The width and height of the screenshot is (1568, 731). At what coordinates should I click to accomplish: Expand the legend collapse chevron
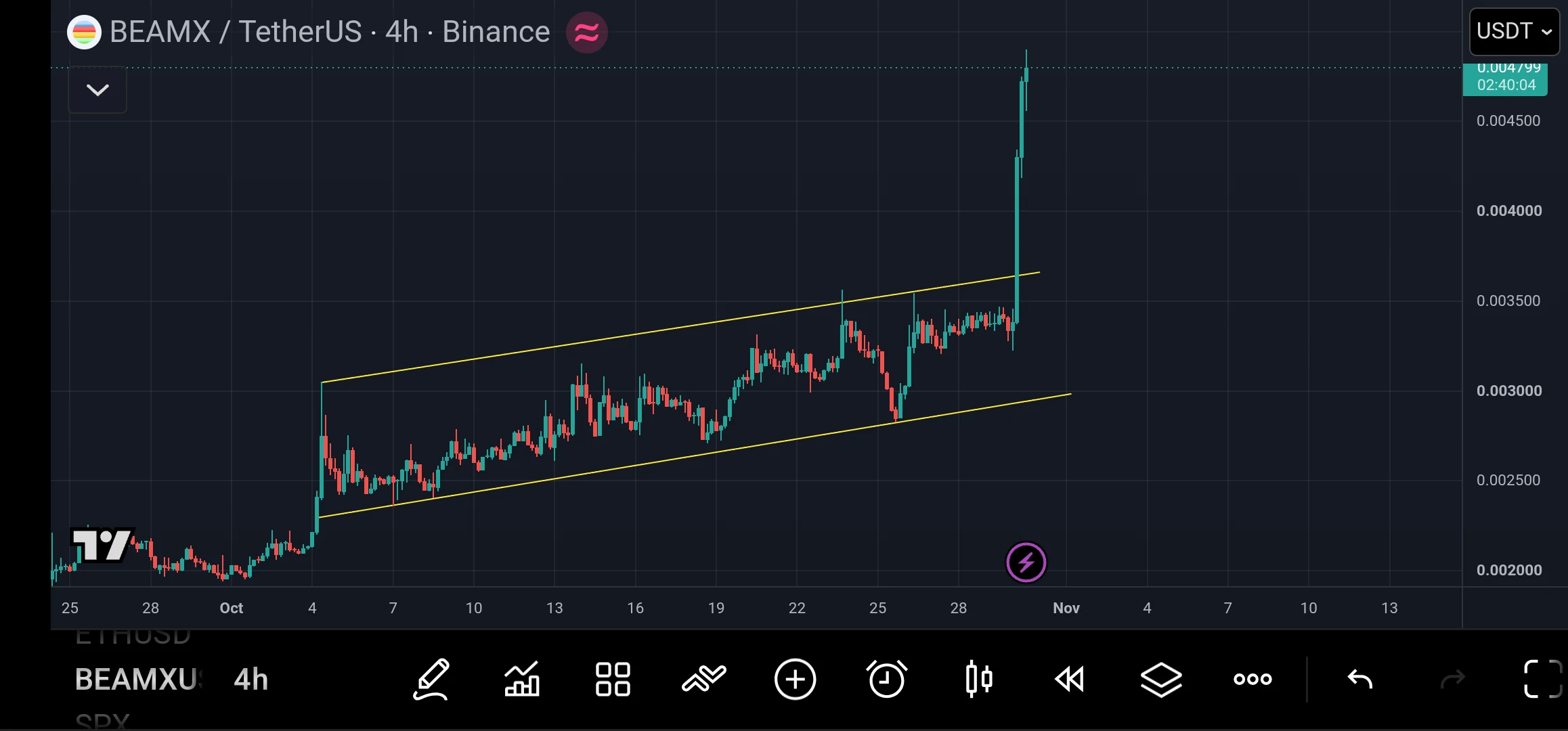tap(97, 89)
